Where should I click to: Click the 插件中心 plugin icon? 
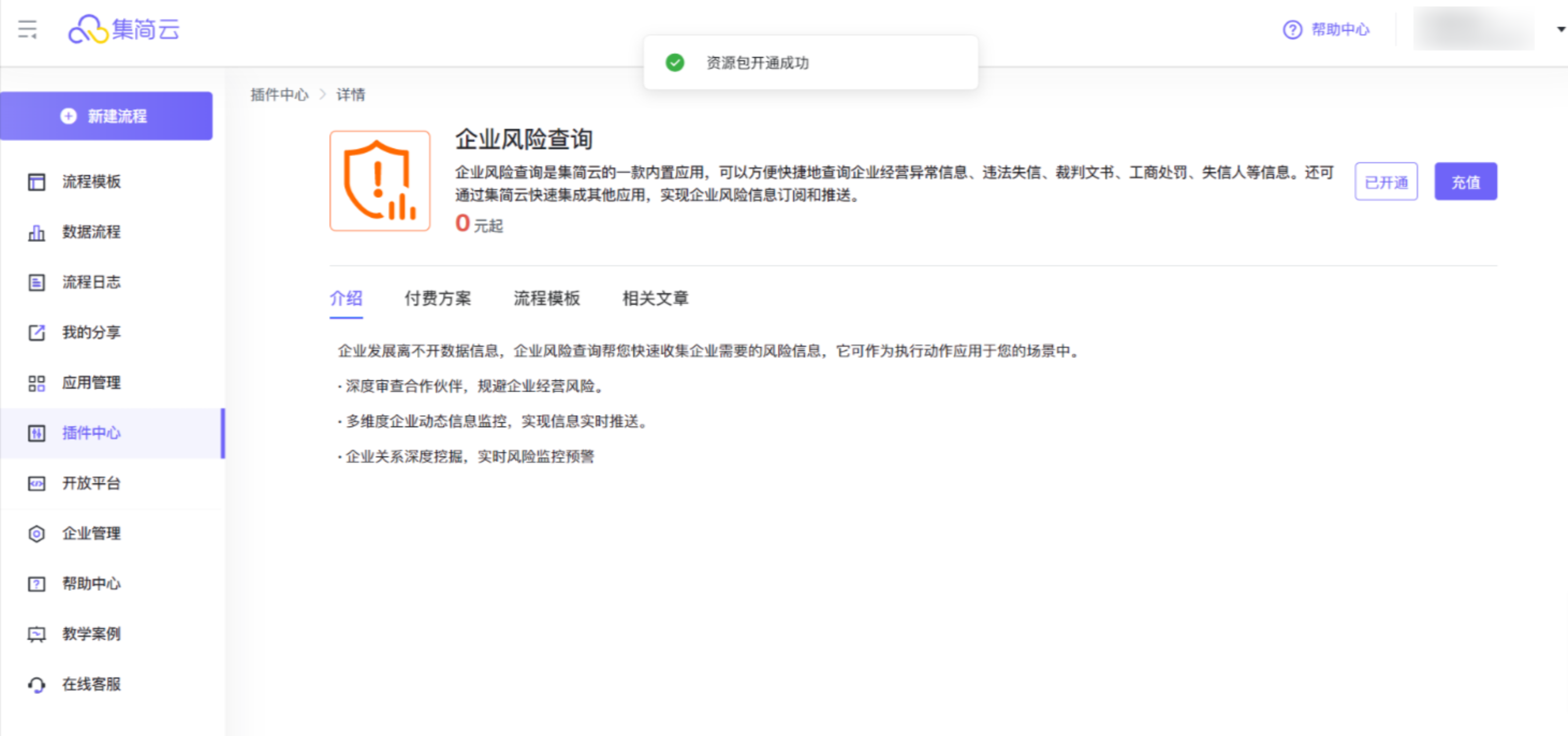pos(36,433)
